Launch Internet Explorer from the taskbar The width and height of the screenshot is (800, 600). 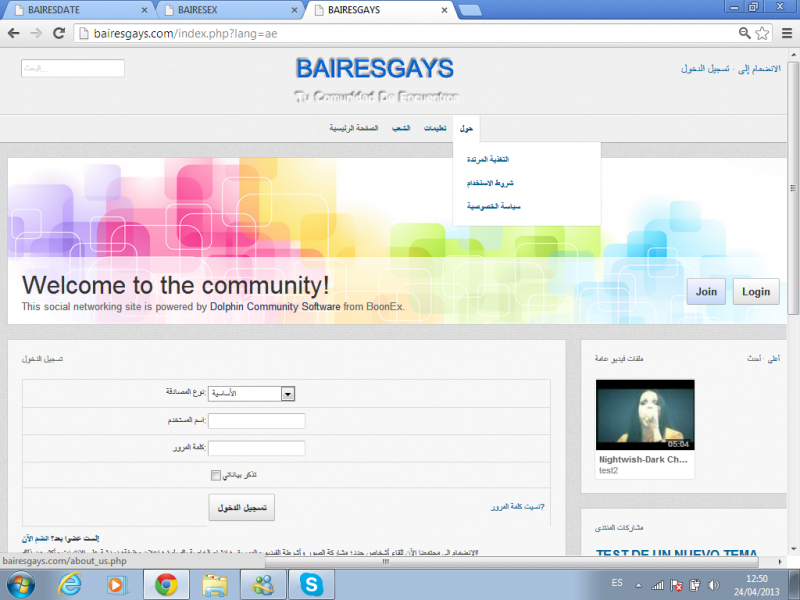point(69,585)
